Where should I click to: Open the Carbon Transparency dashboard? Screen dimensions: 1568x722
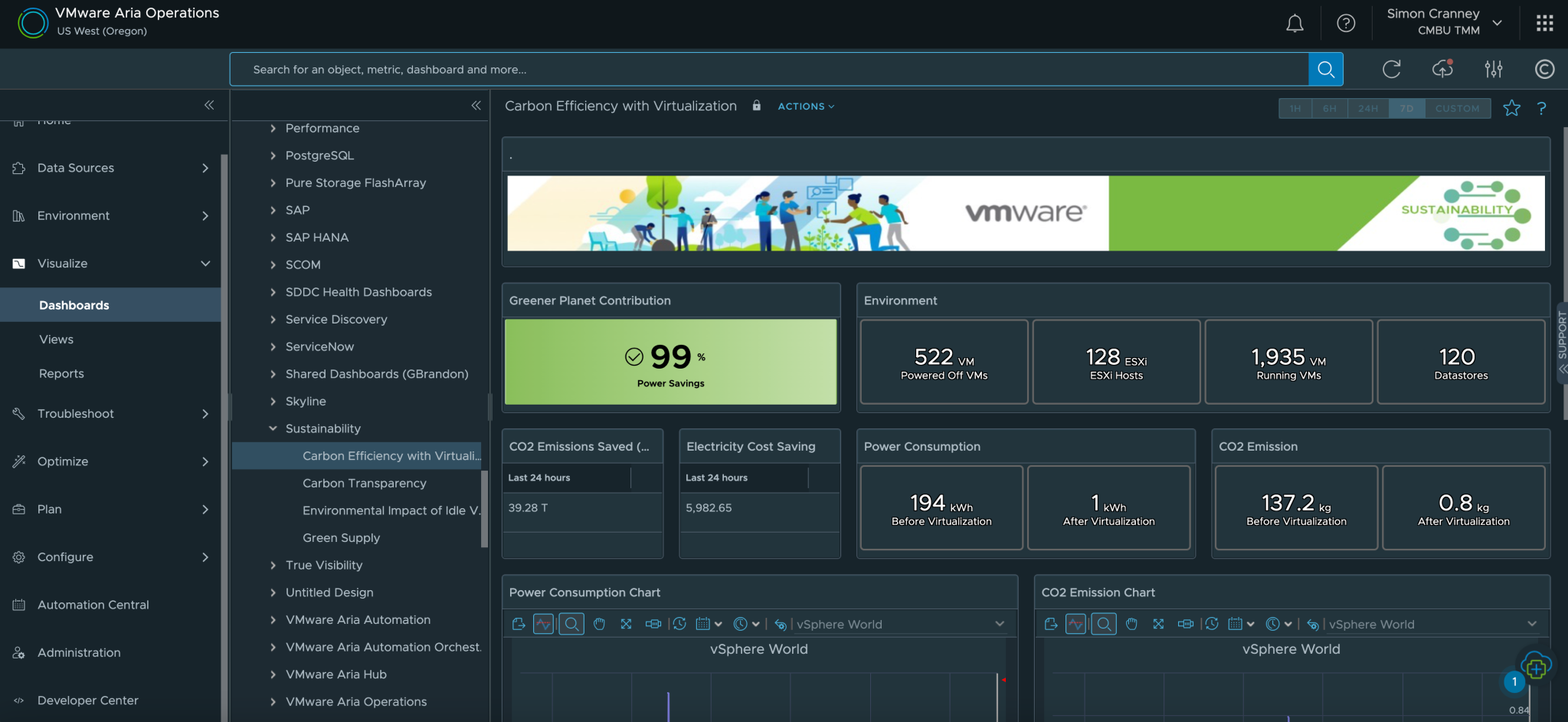(x=365, y=483)
